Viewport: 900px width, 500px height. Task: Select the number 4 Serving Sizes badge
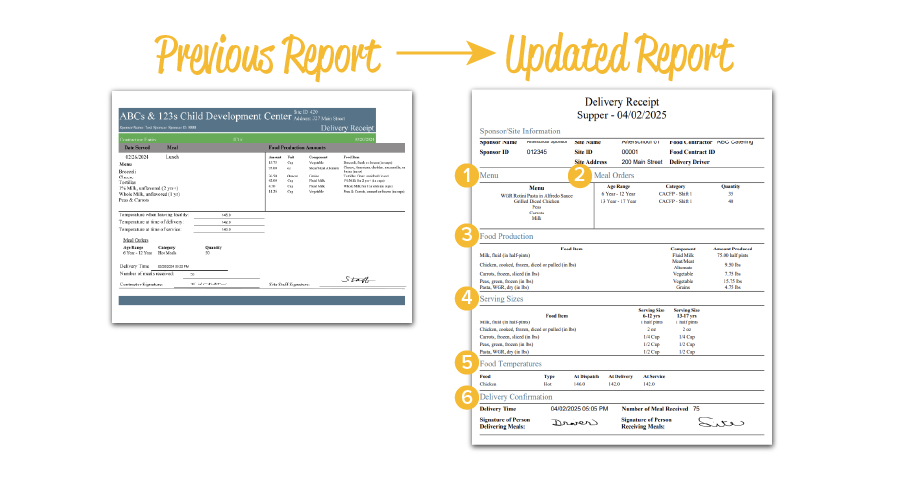[x=463, y=297]
